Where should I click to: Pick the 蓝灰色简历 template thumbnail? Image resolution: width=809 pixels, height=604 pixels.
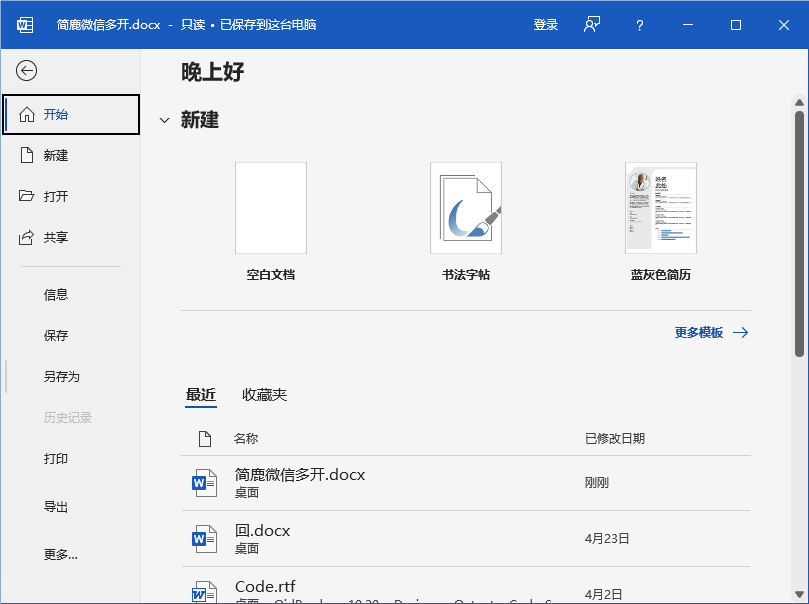(x=661, y=208)
